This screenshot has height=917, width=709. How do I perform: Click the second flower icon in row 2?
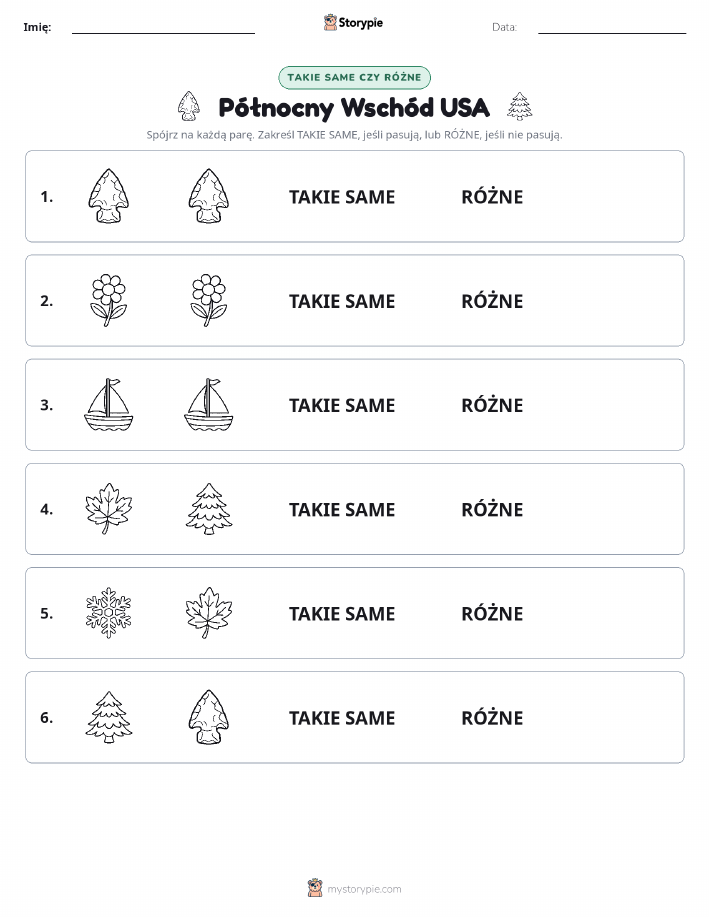click(209, 300)
